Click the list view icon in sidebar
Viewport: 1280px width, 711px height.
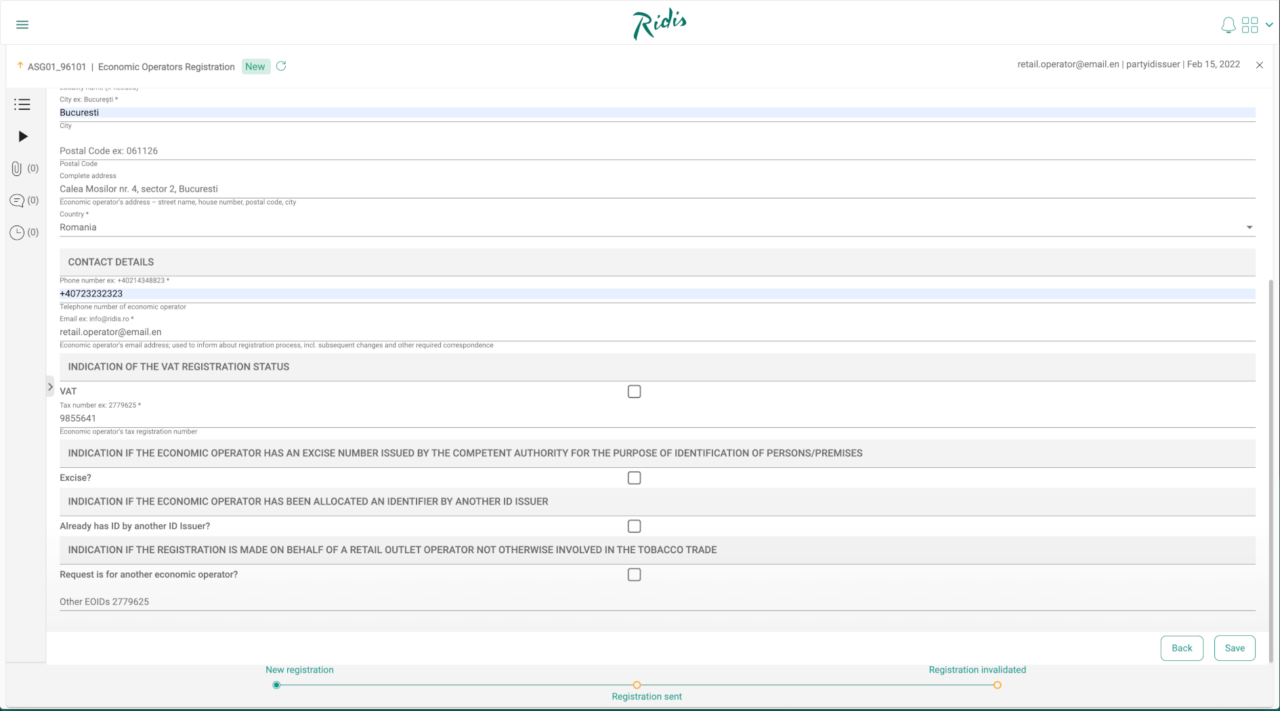[22, 104]
